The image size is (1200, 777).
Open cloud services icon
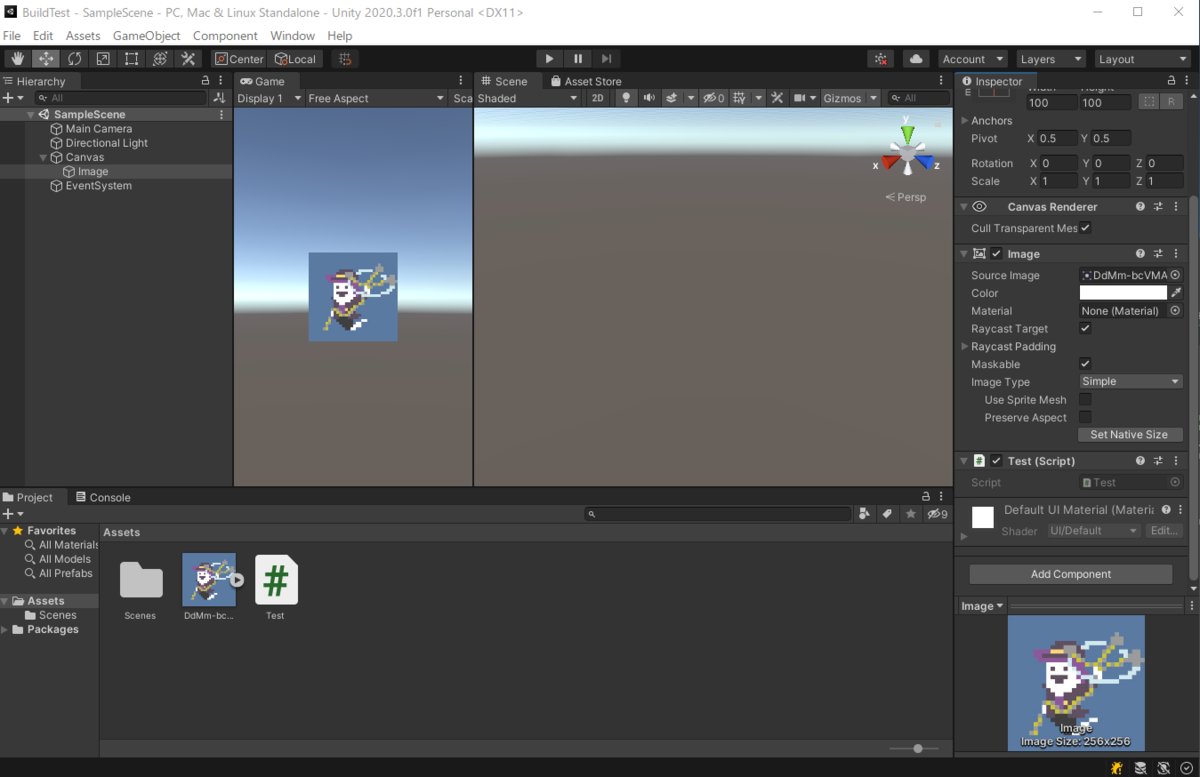(x=916, y=59)
